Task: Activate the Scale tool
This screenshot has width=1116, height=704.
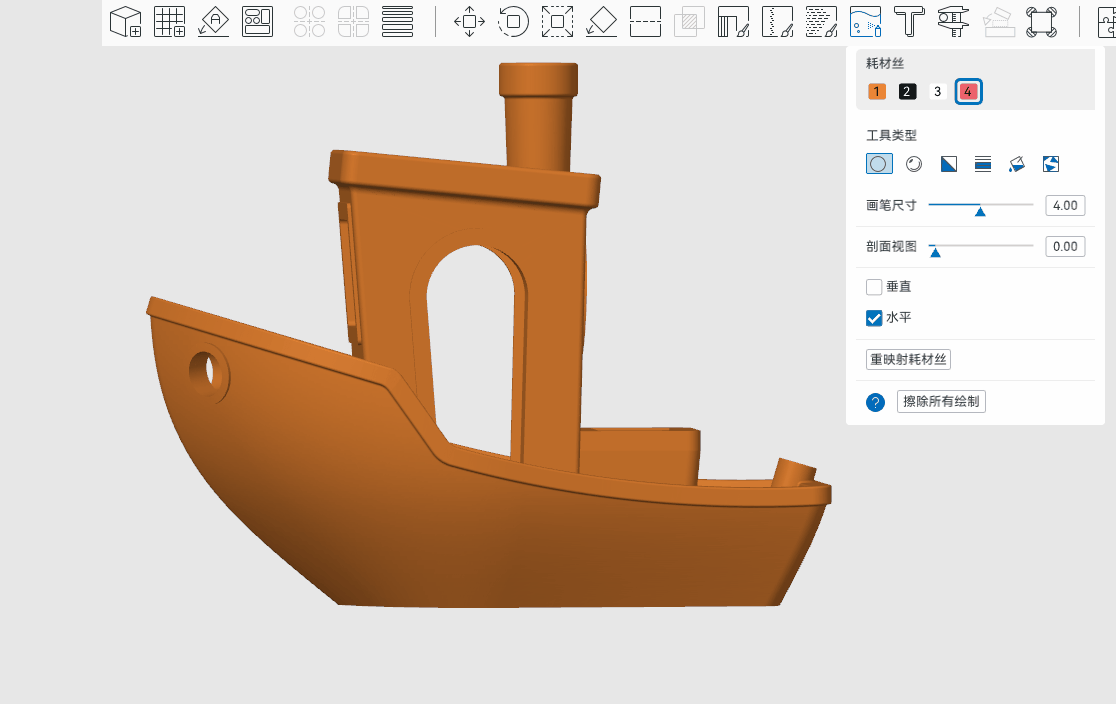Action: (557, 21)
